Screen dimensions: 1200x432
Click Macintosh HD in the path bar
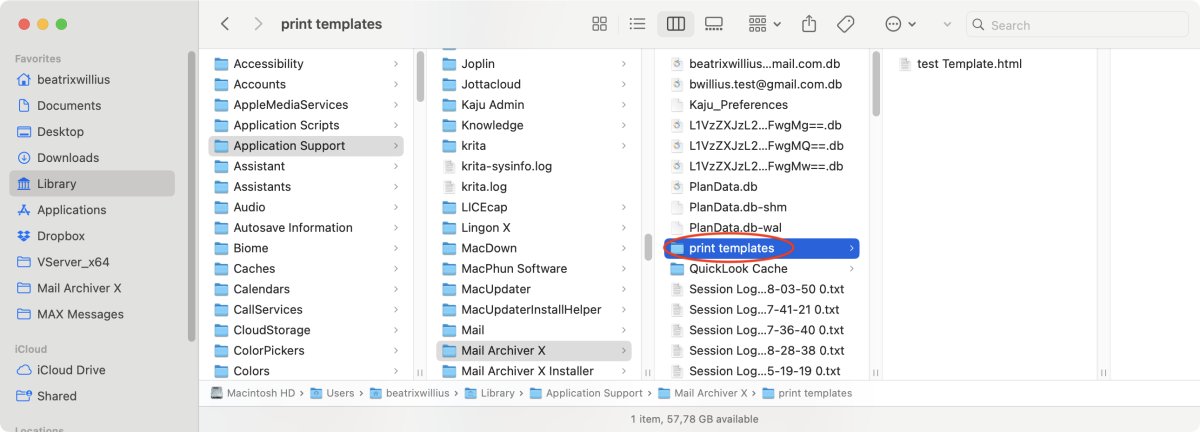[x=252, y=393]
